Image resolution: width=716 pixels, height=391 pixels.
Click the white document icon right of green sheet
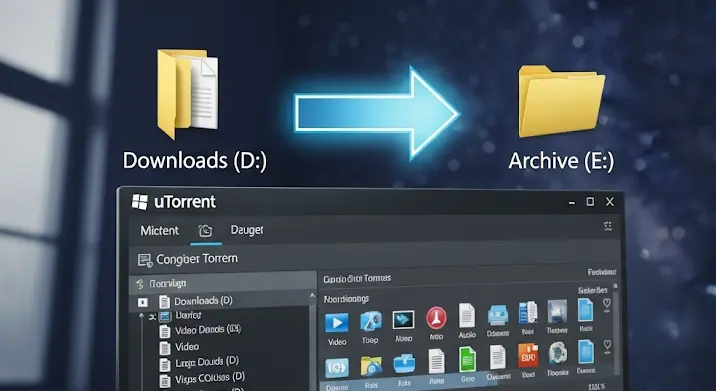click(498, 358)
